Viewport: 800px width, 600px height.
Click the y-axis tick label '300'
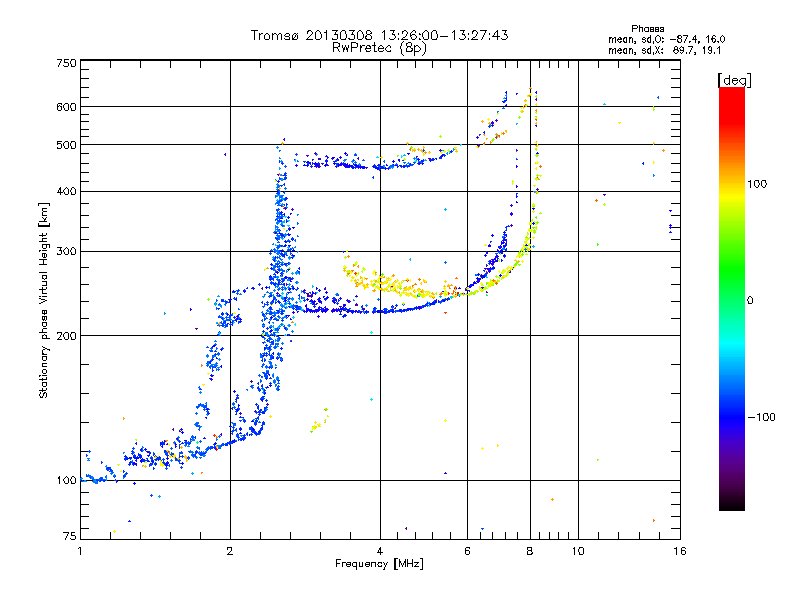(66, 252)
